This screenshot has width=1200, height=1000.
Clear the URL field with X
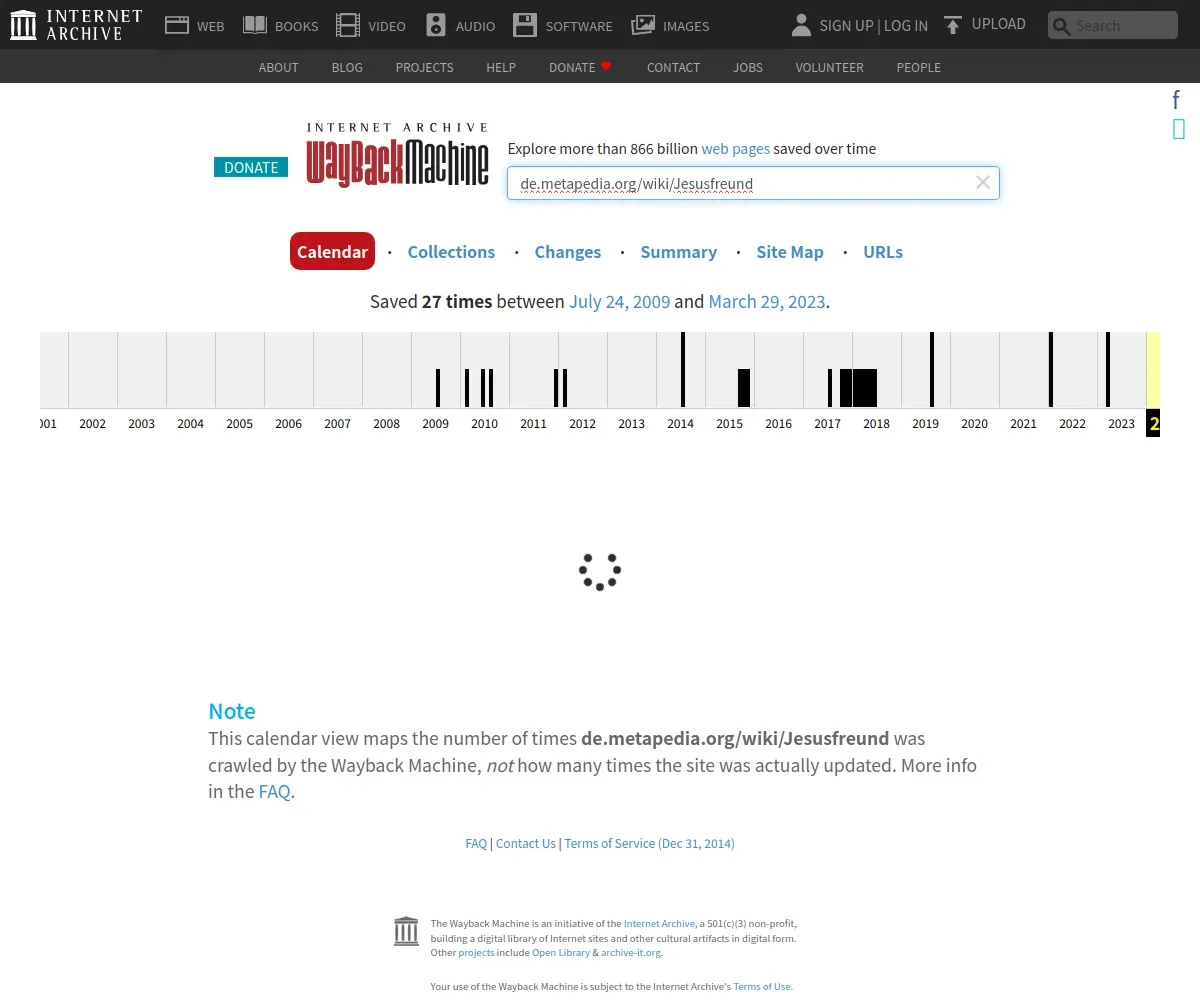pos(983,182)
